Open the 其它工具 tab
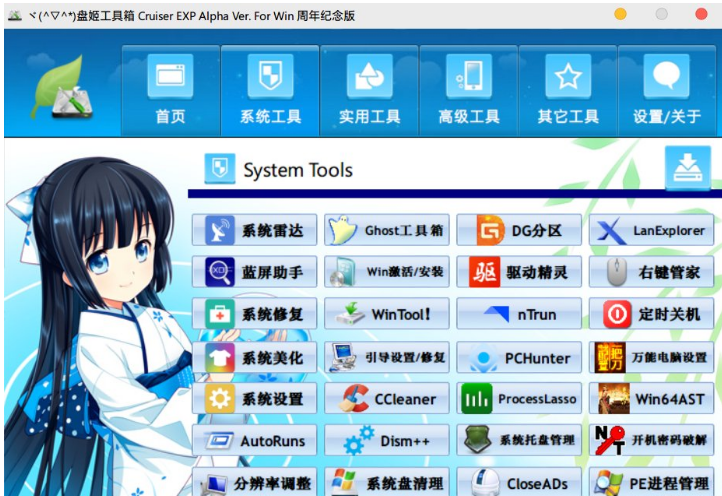This screenshot has height=496, width=722. (568, 91)
